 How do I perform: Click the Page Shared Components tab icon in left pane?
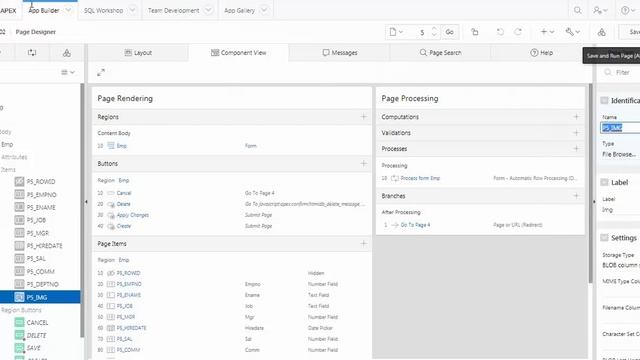pyautogui.click(x=67, y=53)
